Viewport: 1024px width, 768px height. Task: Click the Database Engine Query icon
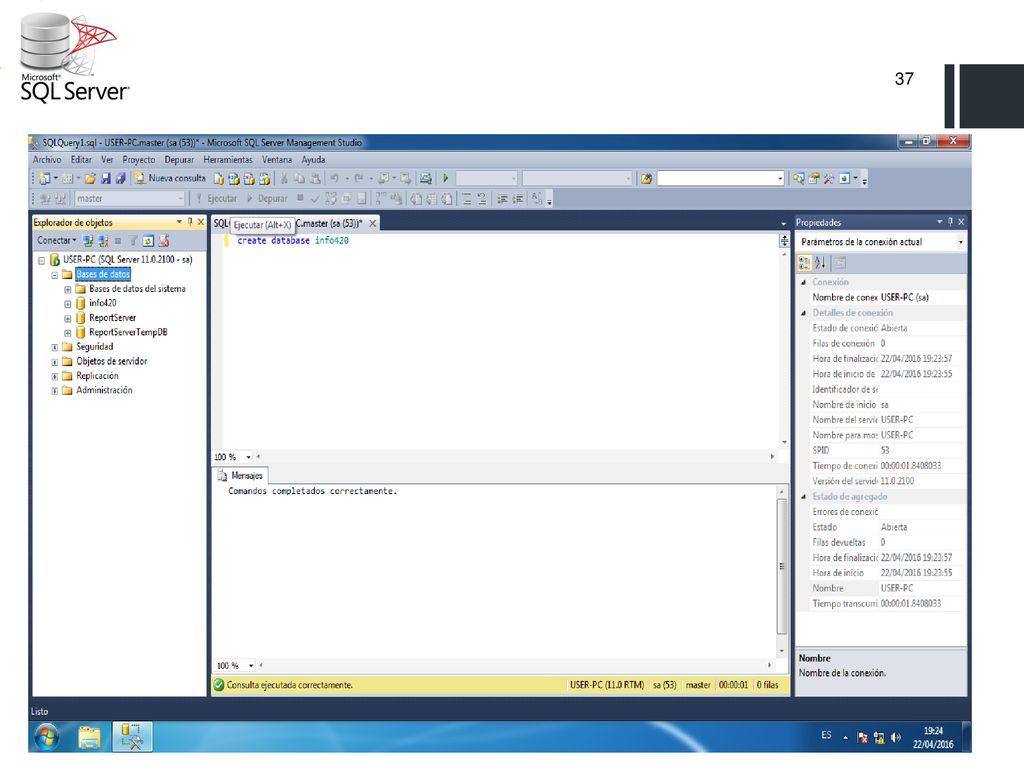click(219, 178)
